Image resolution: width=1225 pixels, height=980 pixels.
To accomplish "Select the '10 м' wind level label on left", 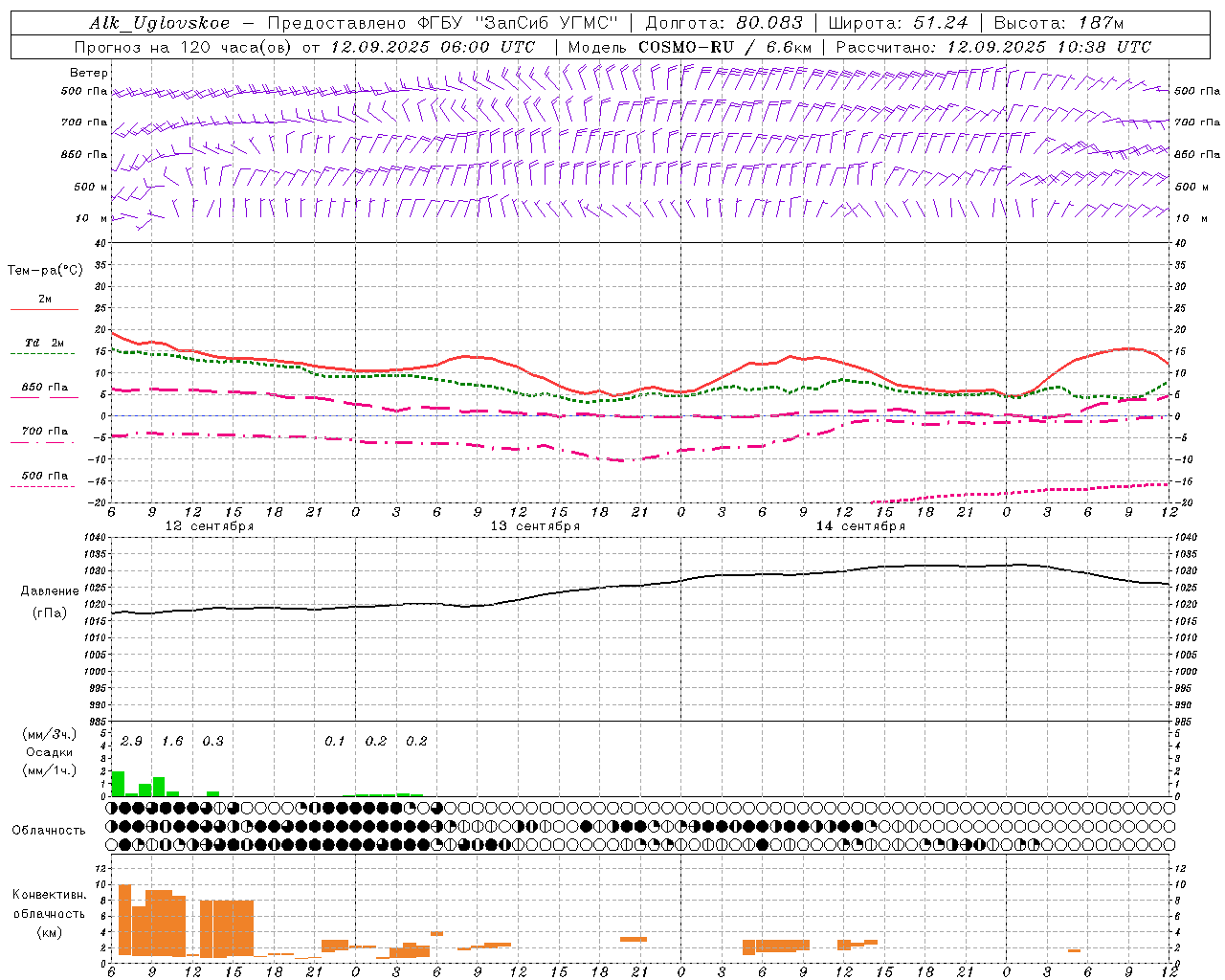I will (x=92, y=218).
